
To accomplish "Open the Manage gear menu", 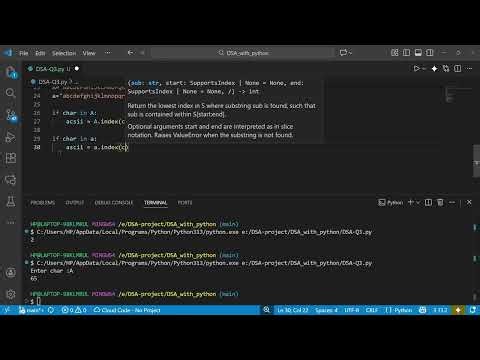I will [x=11, y=294].
